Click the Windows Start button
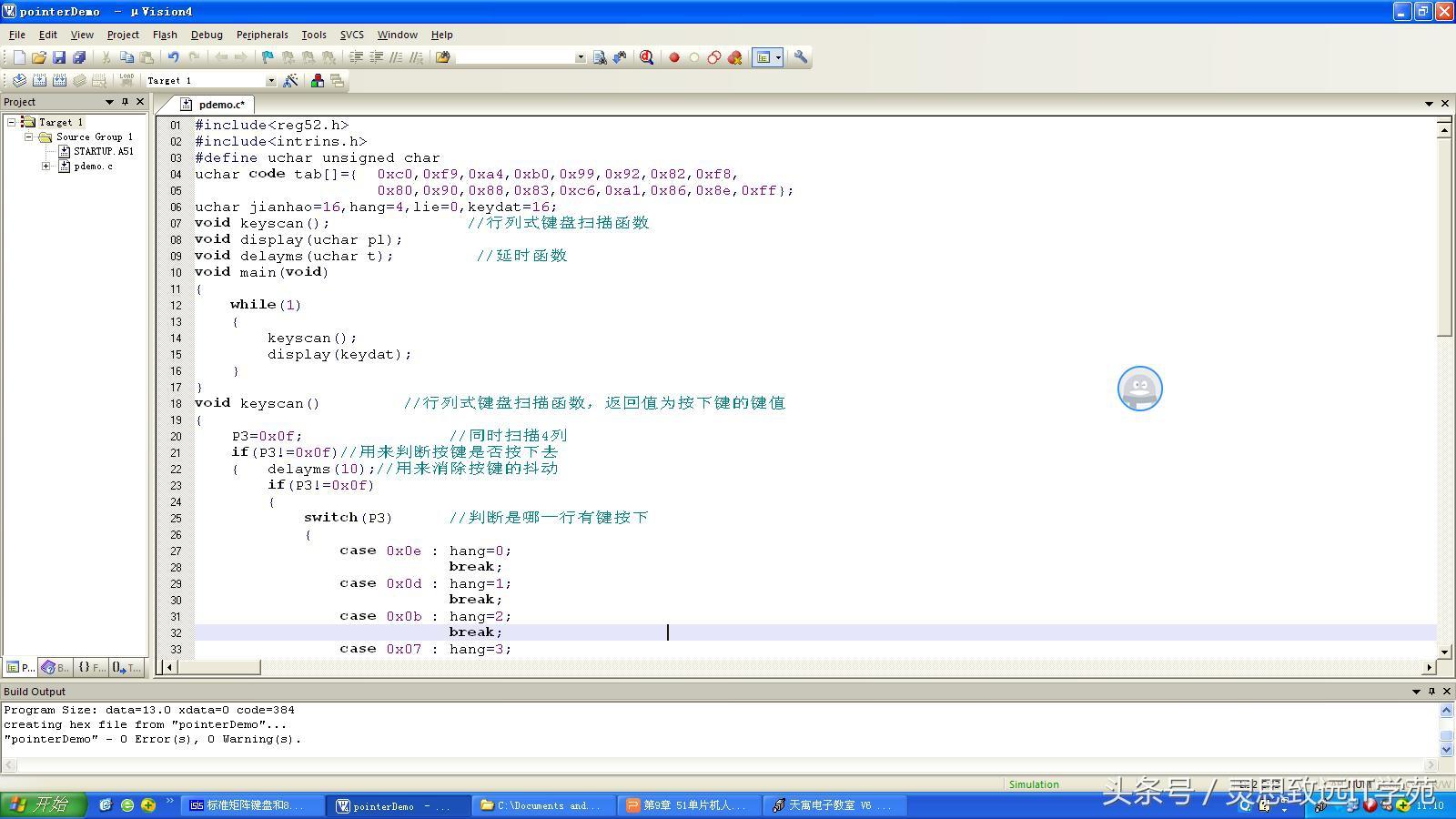The height and width of the screenshot is (819, 1456). point(43,804)
